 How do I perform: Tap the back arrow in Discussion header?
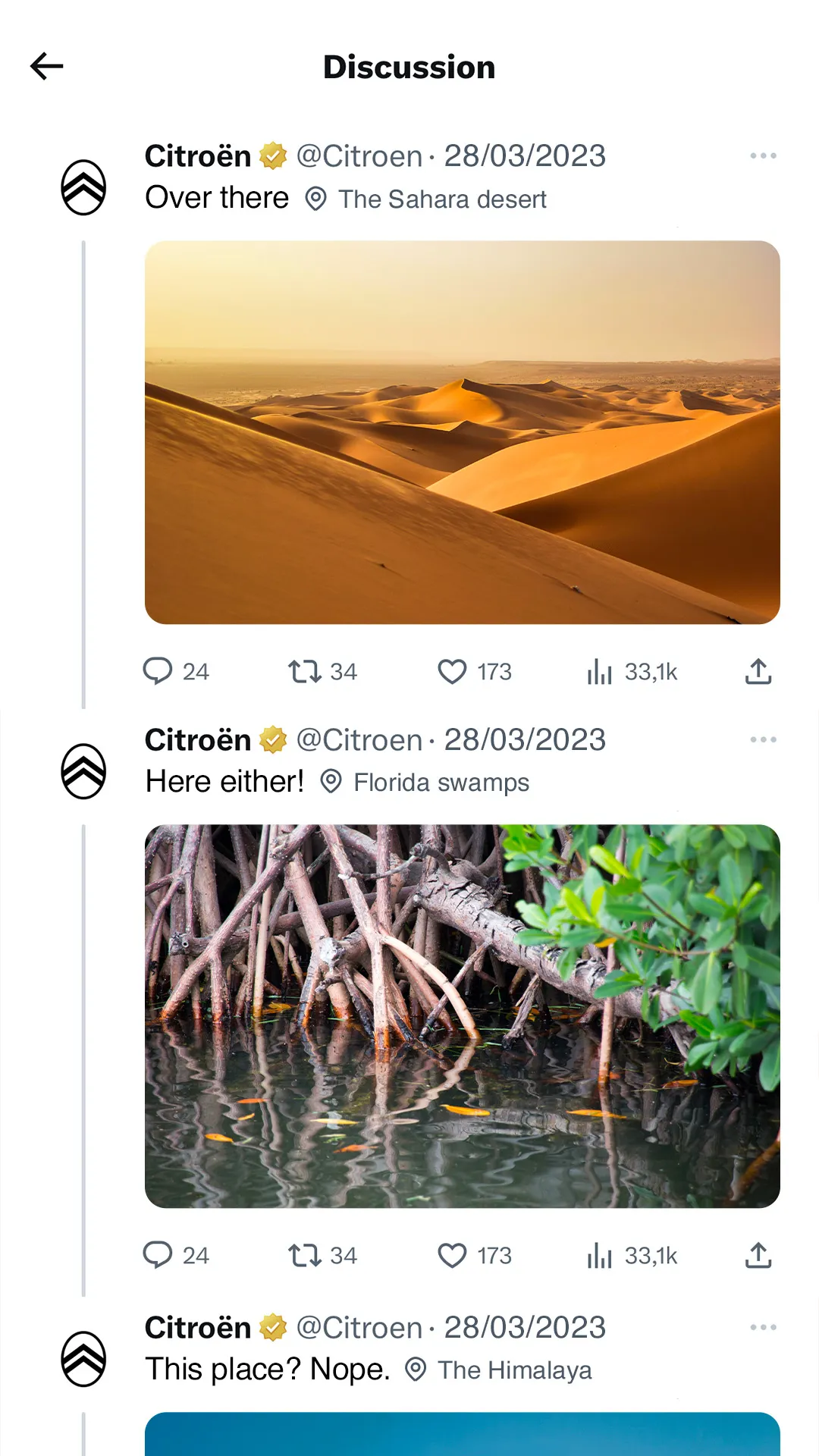pyautogui.click(x=46, y=67)
